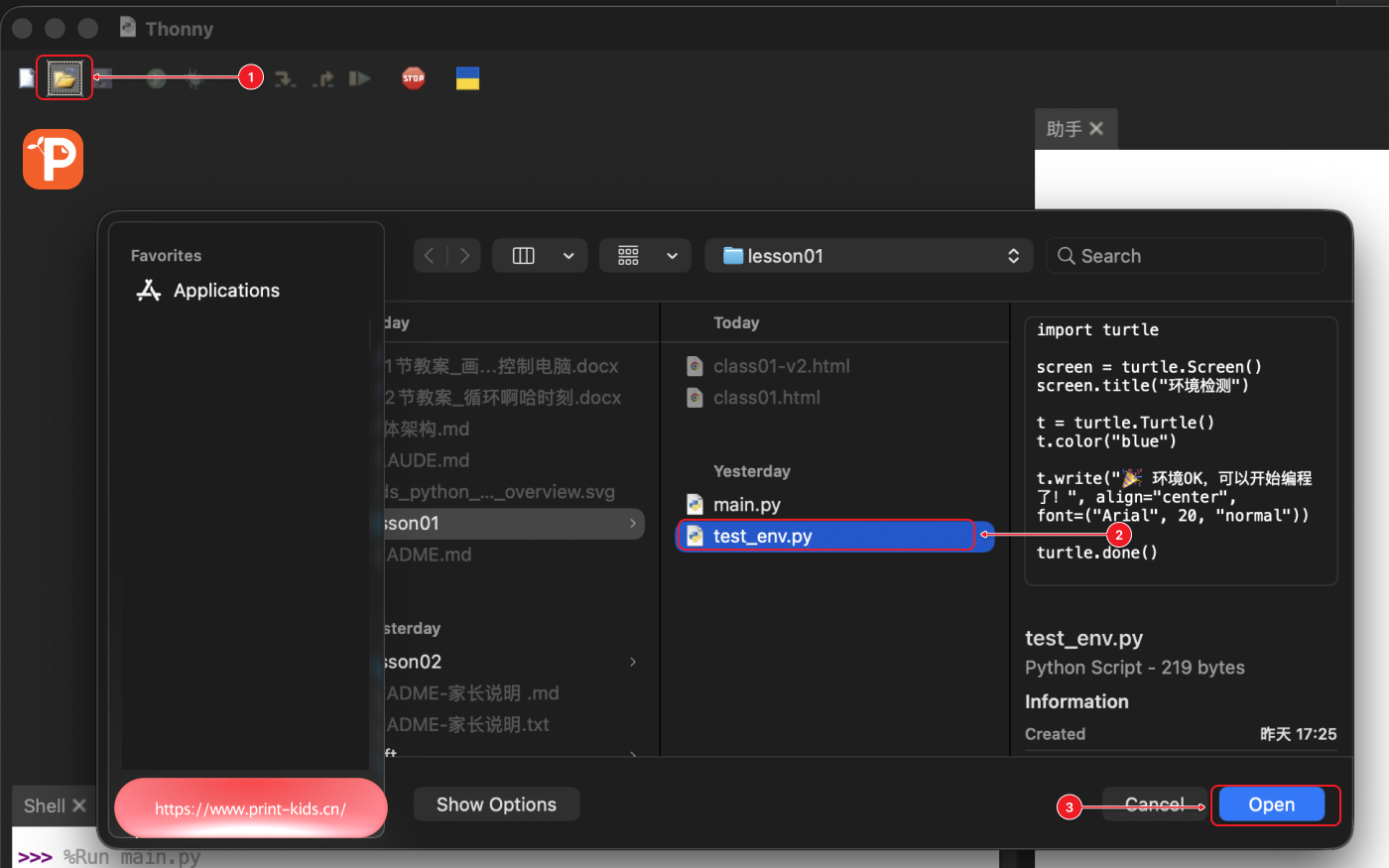Go back with the left chevron
Screen dimensions: 1389x868
[430, 256]
